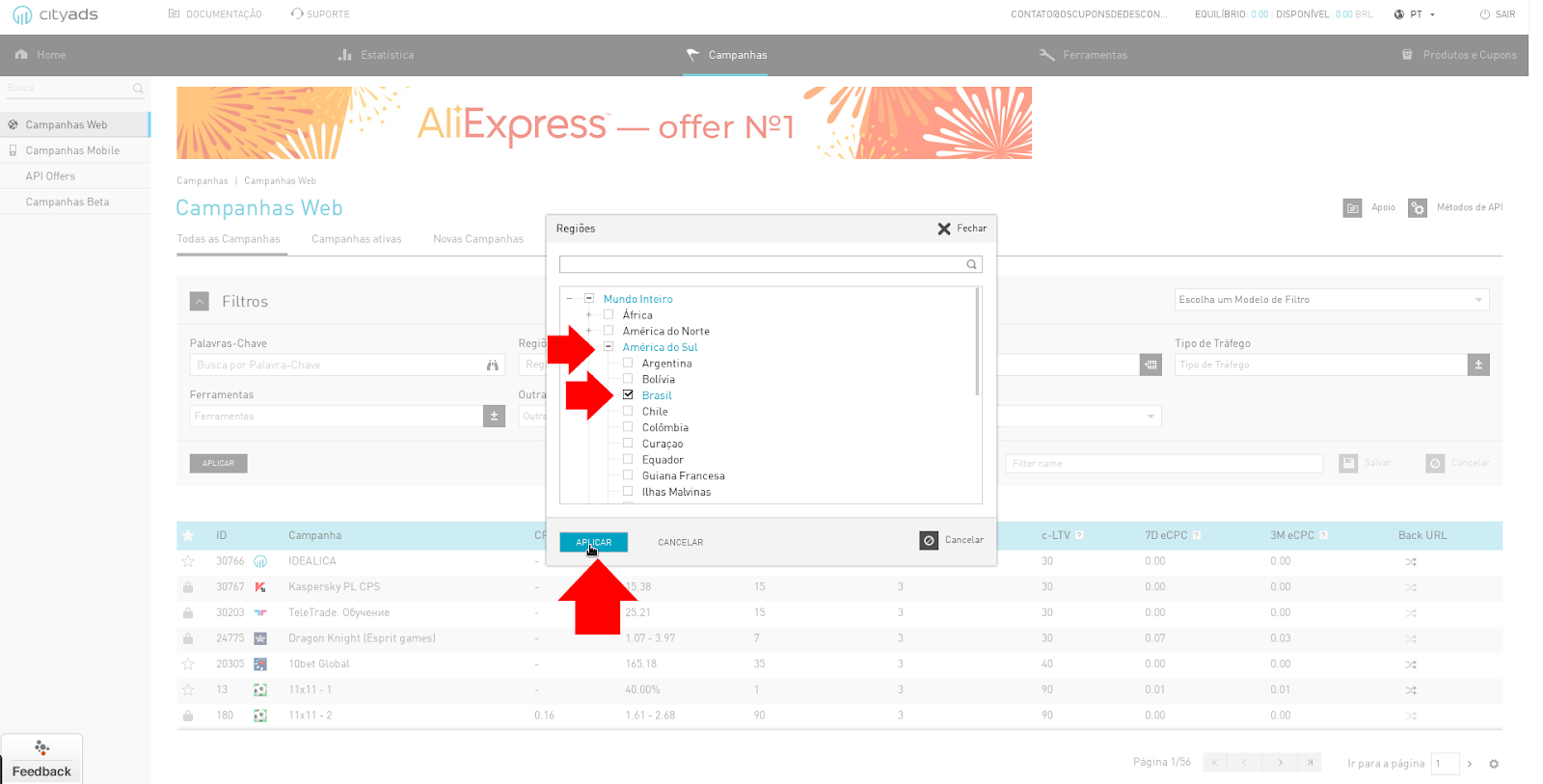Check the Bolívia checkbox
This screenshot has height=784, width=1543.
click(628, 379)
